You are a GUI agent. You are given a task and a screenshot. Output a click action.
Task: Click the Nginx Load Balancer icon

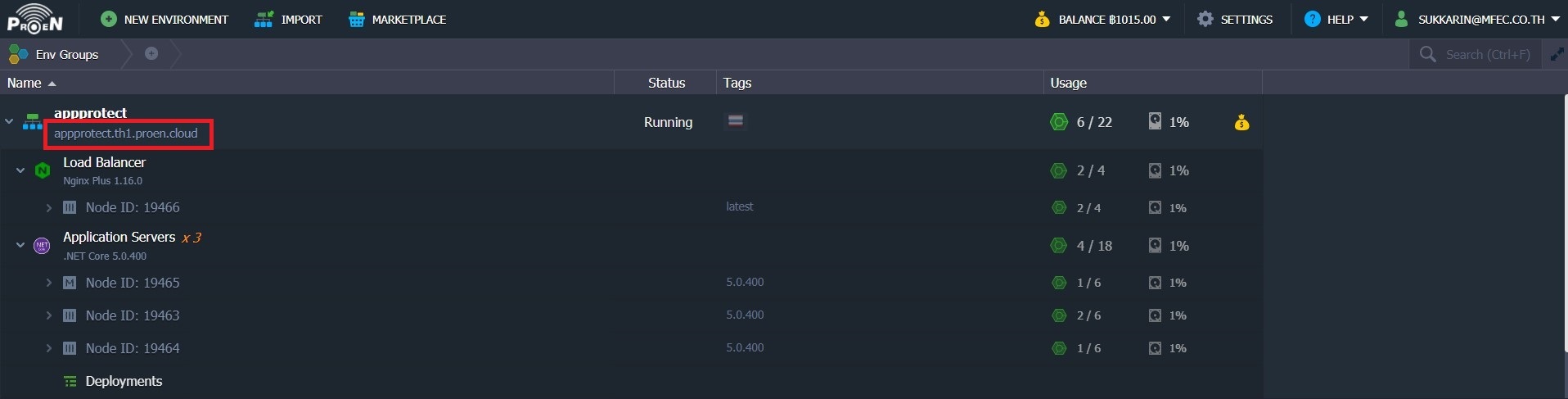43,170
